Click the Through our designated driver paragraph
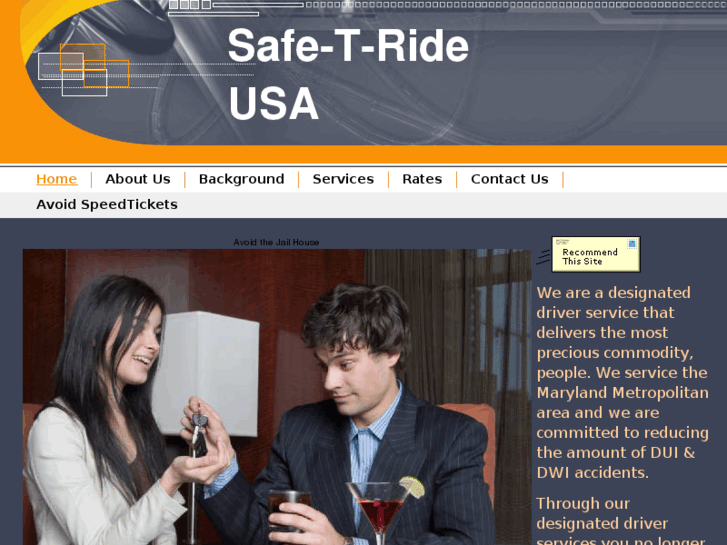727x545 pixels. coord(620,520)
